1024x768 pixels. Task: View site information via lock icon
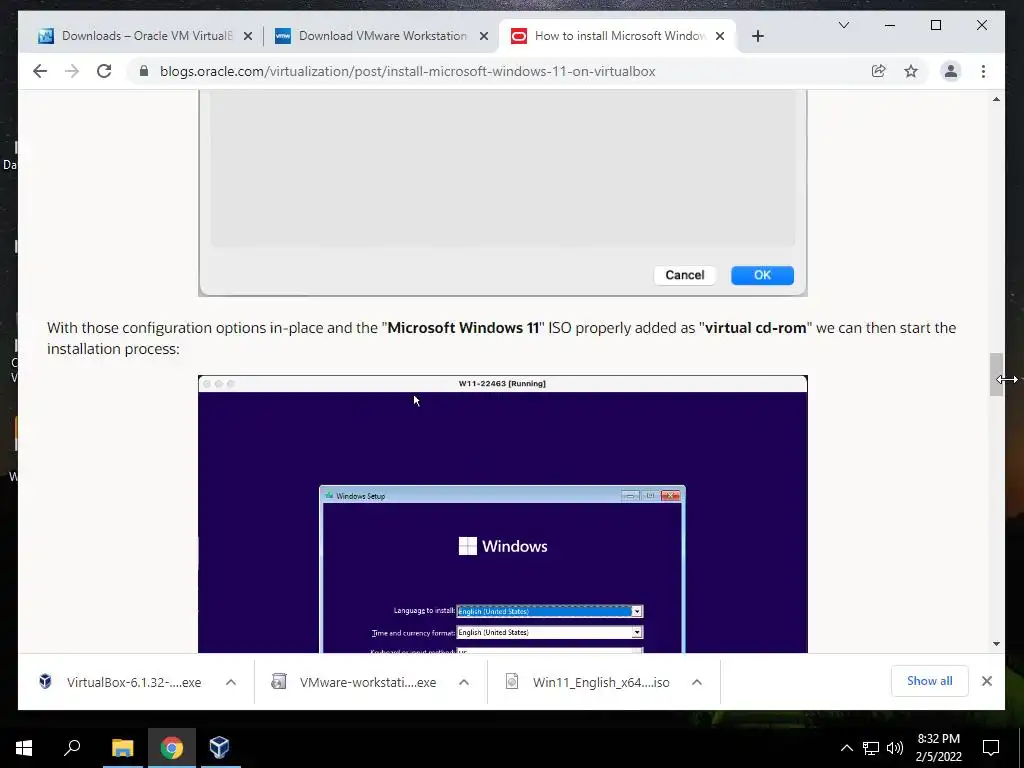pos(144,71)
